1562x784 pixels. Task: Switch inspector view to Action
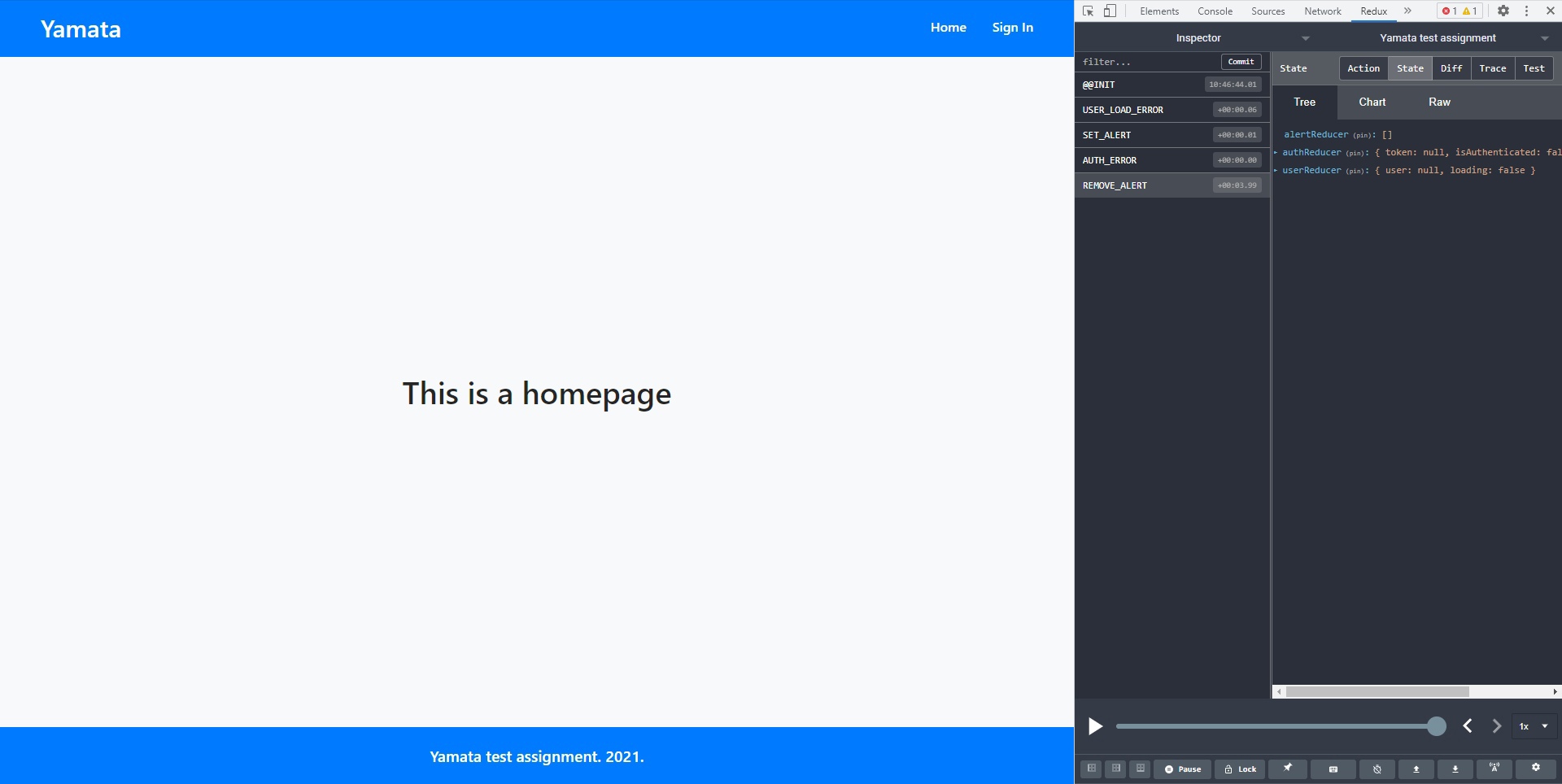coord(1363,68)
